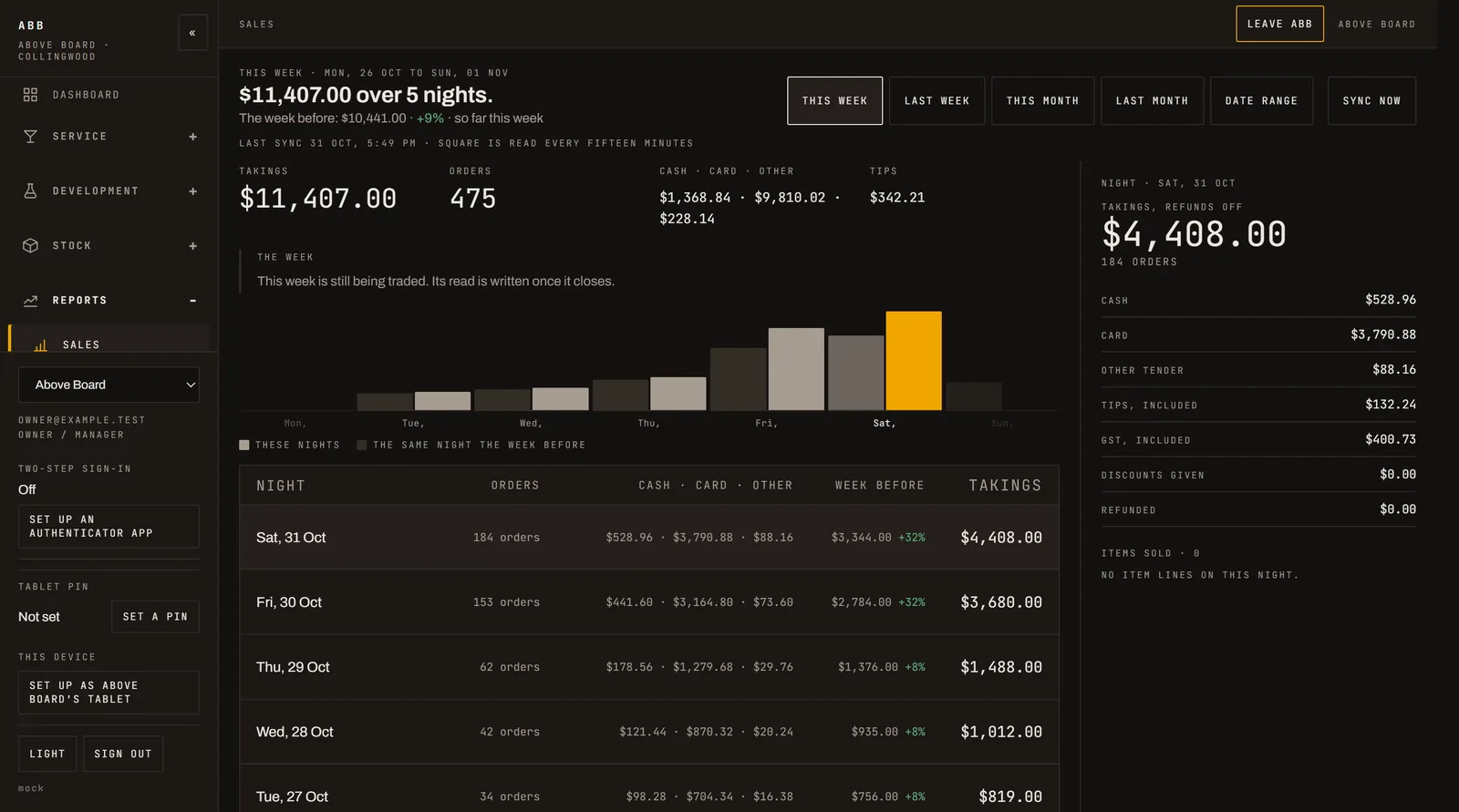The image size is (1459, 812).
Task: Collapse the Reports section minus sign
Action: point(192,301)
